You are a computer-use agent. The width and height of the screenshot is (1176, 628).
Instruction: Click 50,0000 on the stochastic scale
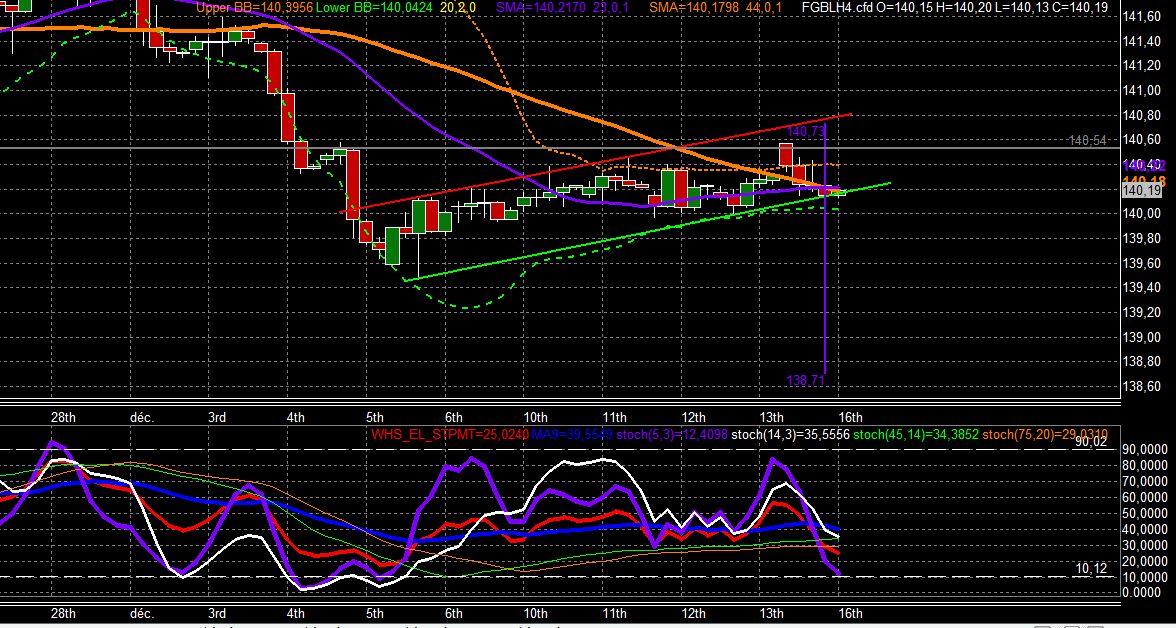[x=1146, y=513]
